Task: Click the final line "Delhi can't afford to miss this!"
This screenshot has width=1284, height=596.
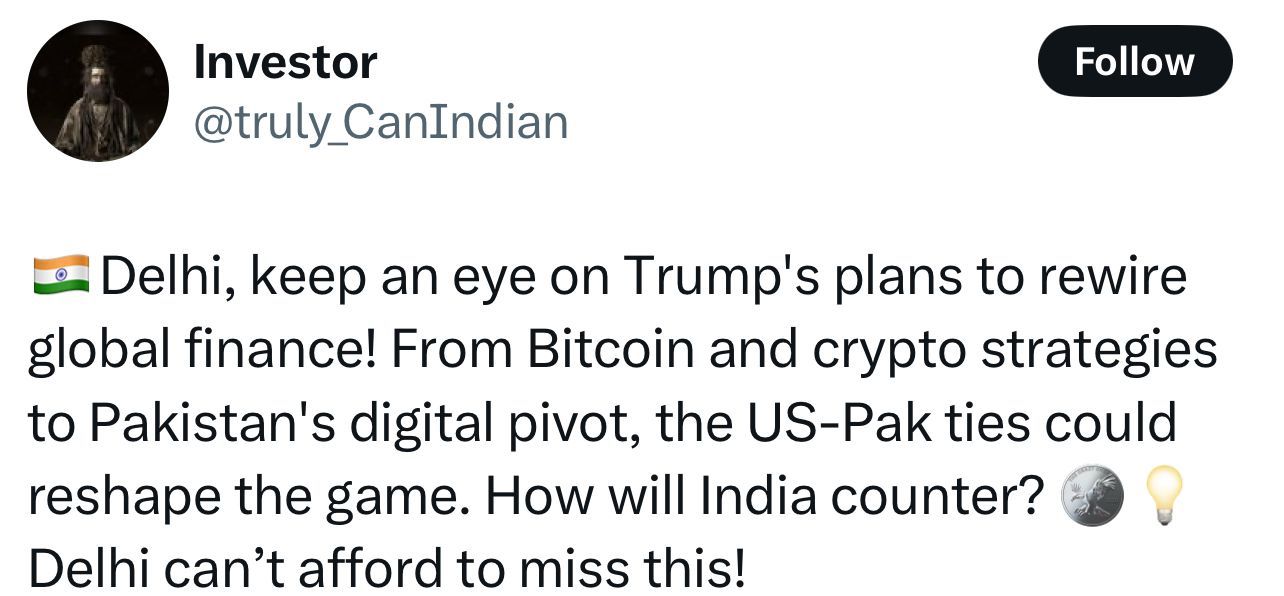Action: pyautogui.click(x=386, y=570)
